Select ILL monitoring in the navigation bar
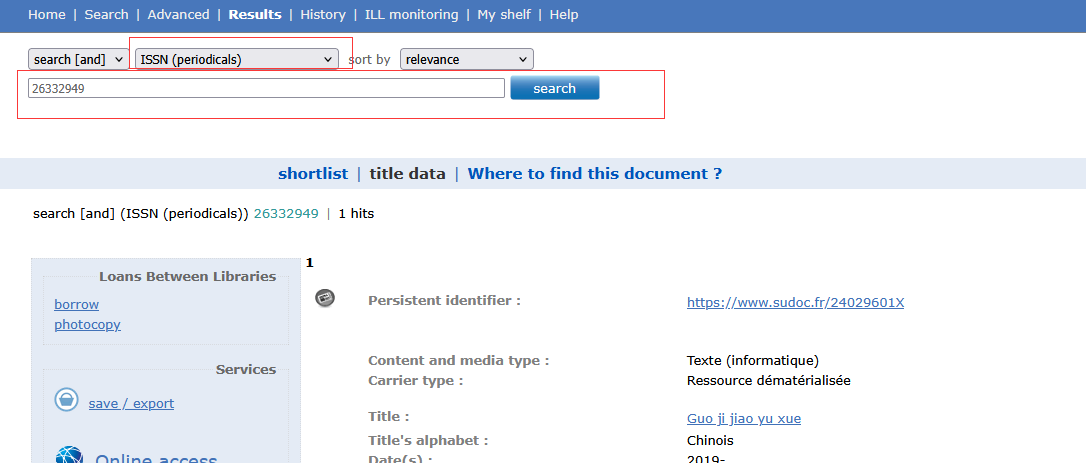The height and width of the screenshot is (463, 1086). click(411, 15)
